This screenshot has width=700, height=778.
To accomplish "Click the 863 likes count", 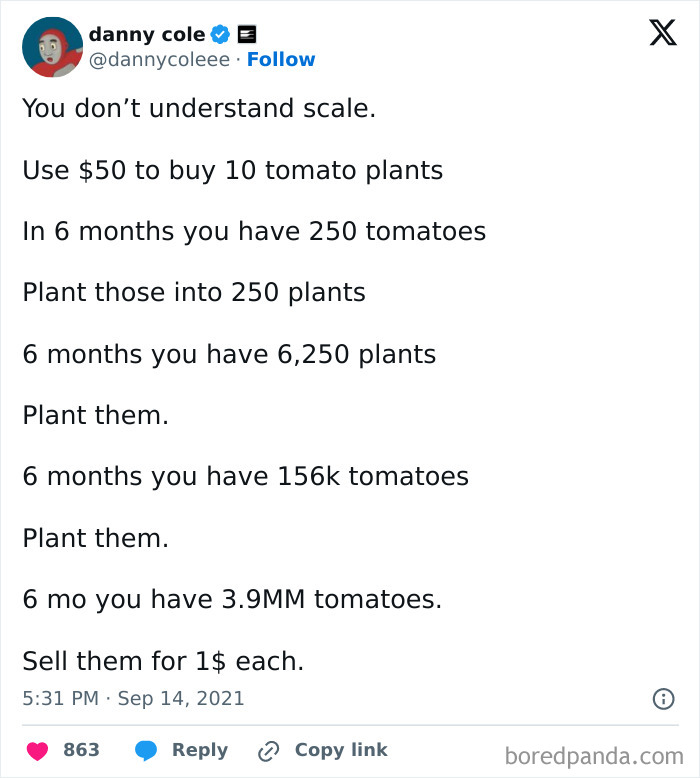I will tap(81, 750).
